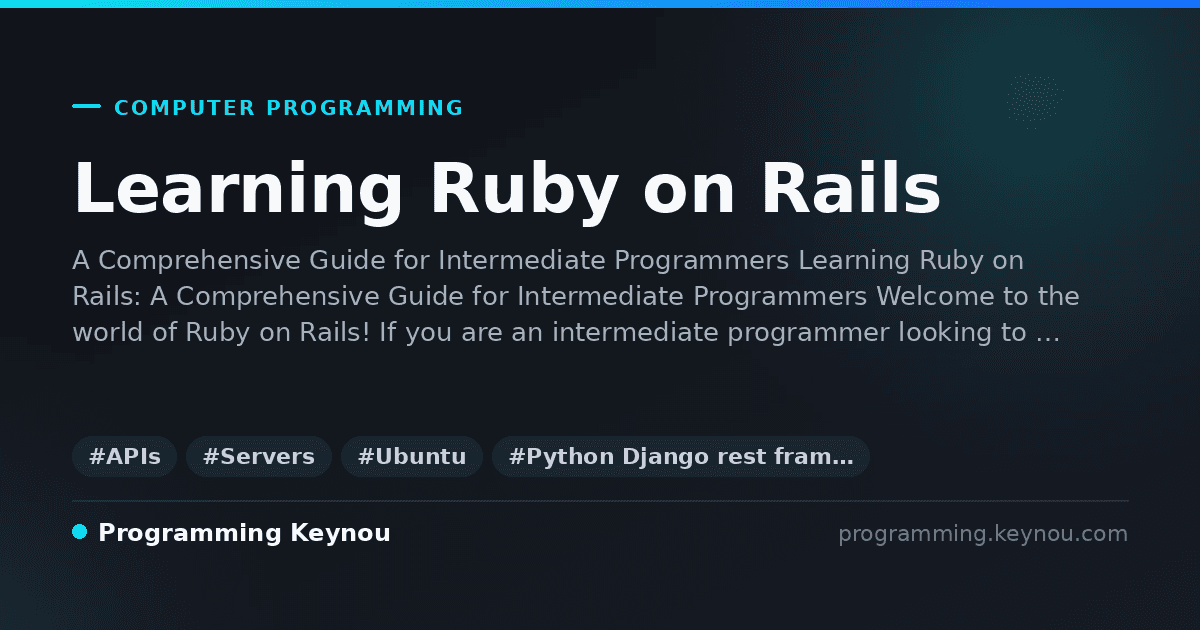Viewport: 1200px width, 630px height.
Task: Open the #Ubuntu tag
Action: pyautogui.click(x=412, y=457)
